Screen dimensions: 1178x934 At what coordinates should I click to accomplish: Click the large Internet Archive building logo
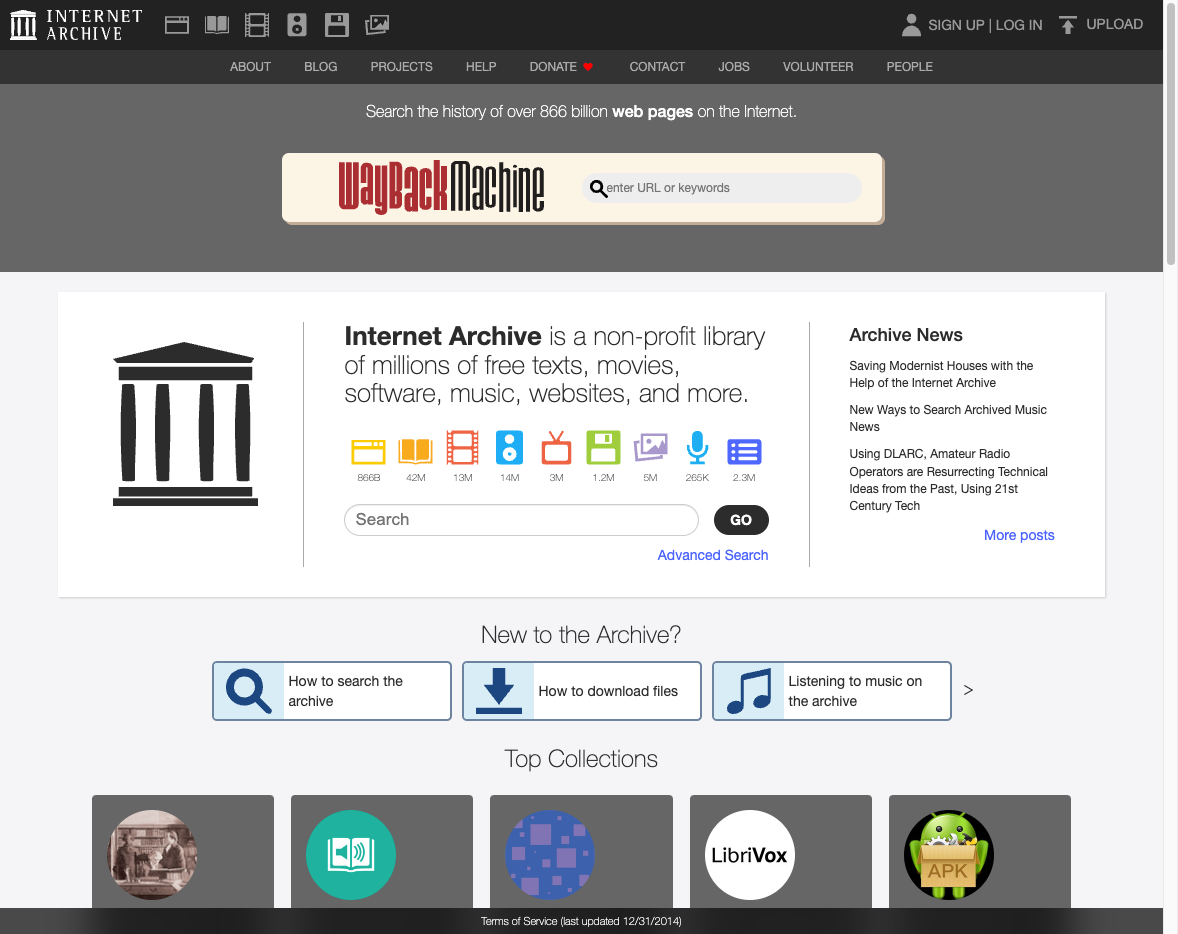pos(185,424)
